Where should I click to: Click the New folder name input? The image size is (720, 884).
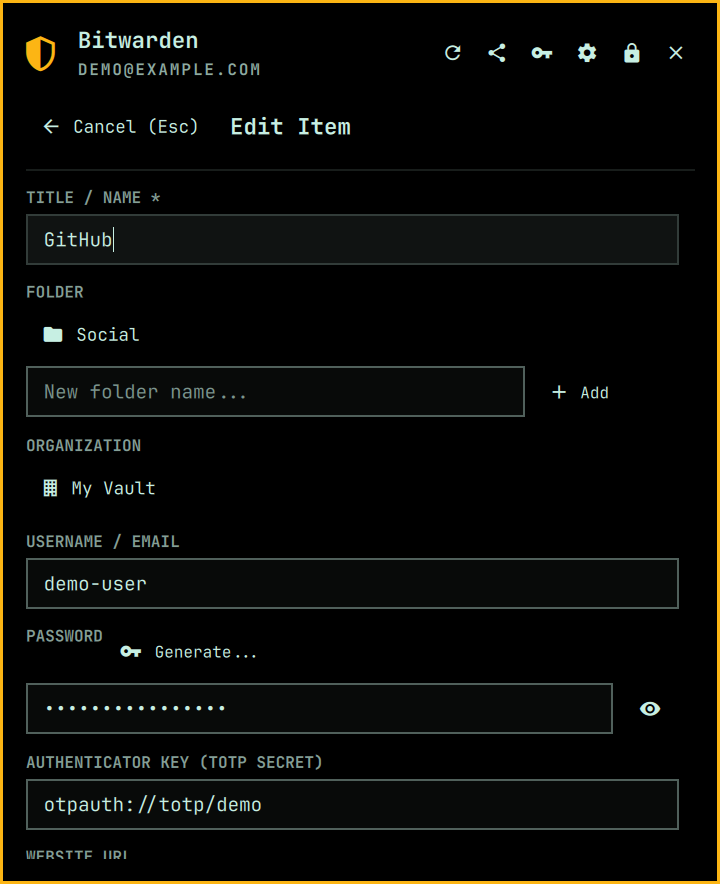[x=276, y=392]
